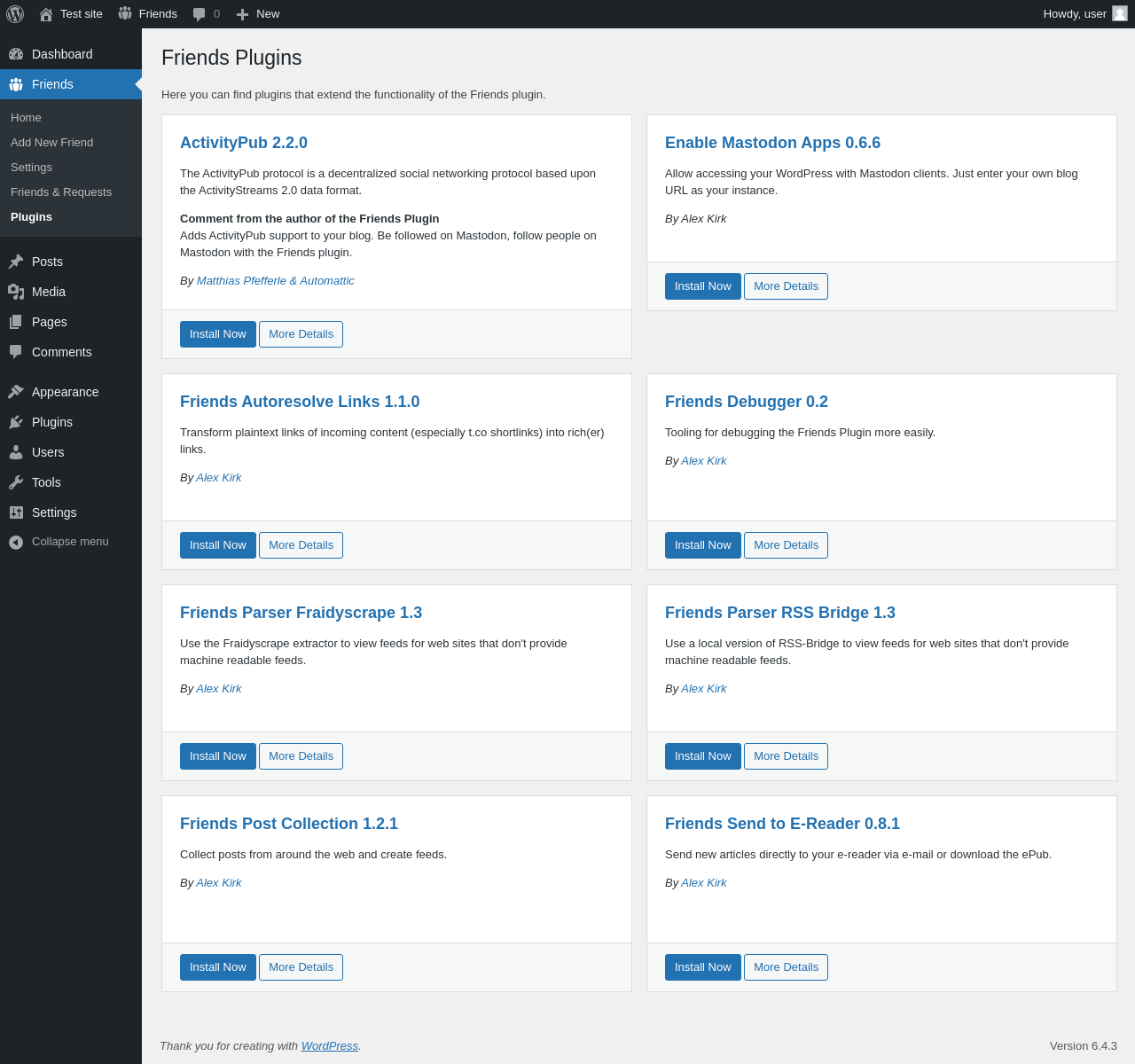Click the Friends people icon in sidebar

tap(16, 84)
